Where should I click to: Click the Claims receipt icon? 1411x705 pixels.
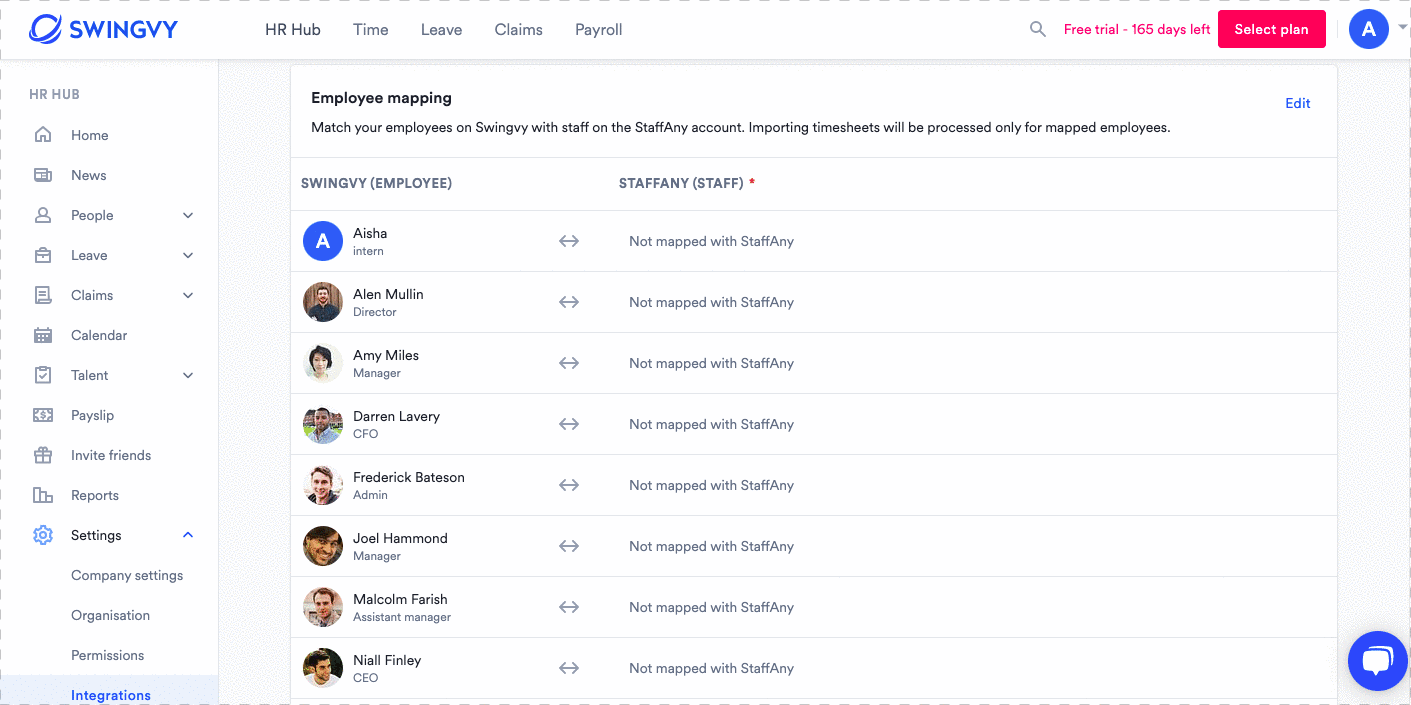pyautogui.click(x=43, y=295)
